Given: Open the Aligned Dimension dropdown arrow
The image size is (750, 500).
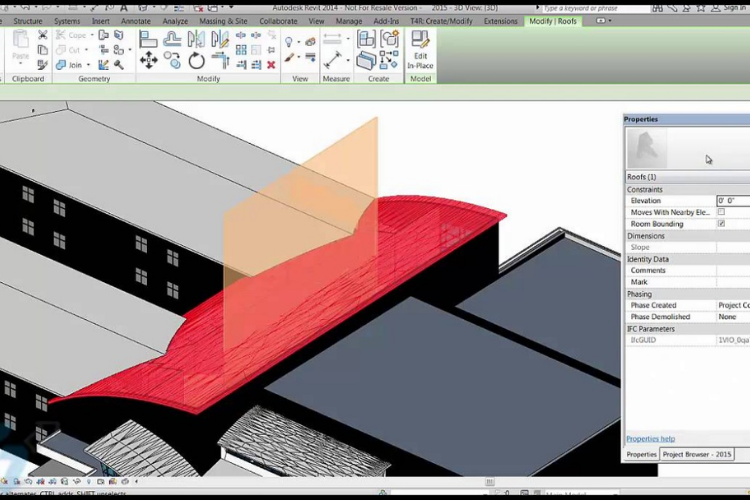Looking at the screenshot, I should (348, 39).
